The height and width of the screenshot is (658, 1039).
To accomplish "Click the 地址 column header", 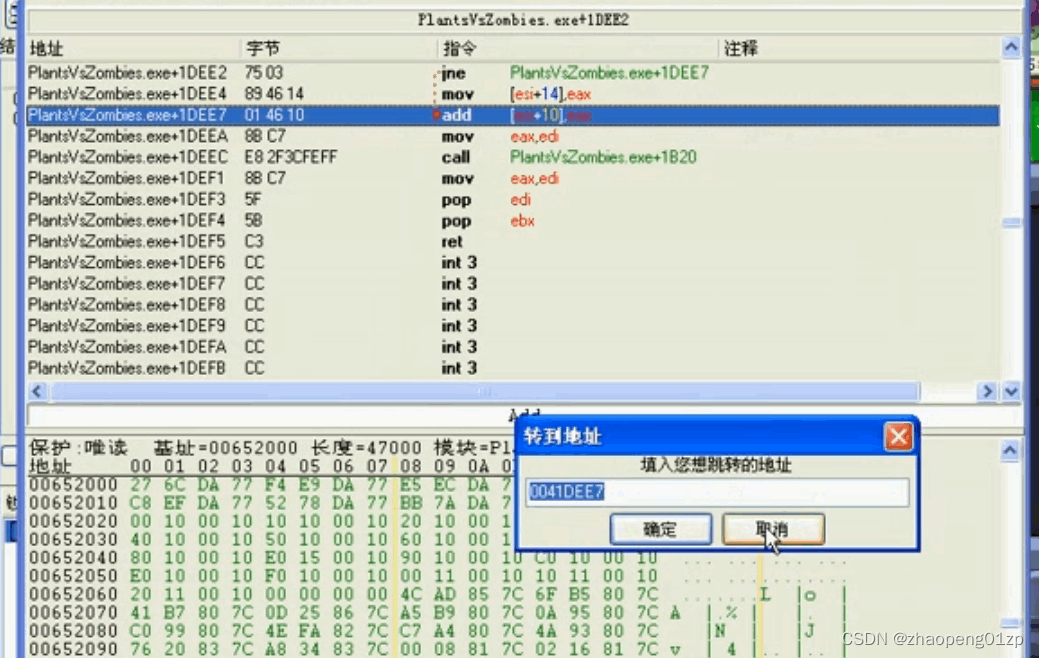I will [133, 48].
